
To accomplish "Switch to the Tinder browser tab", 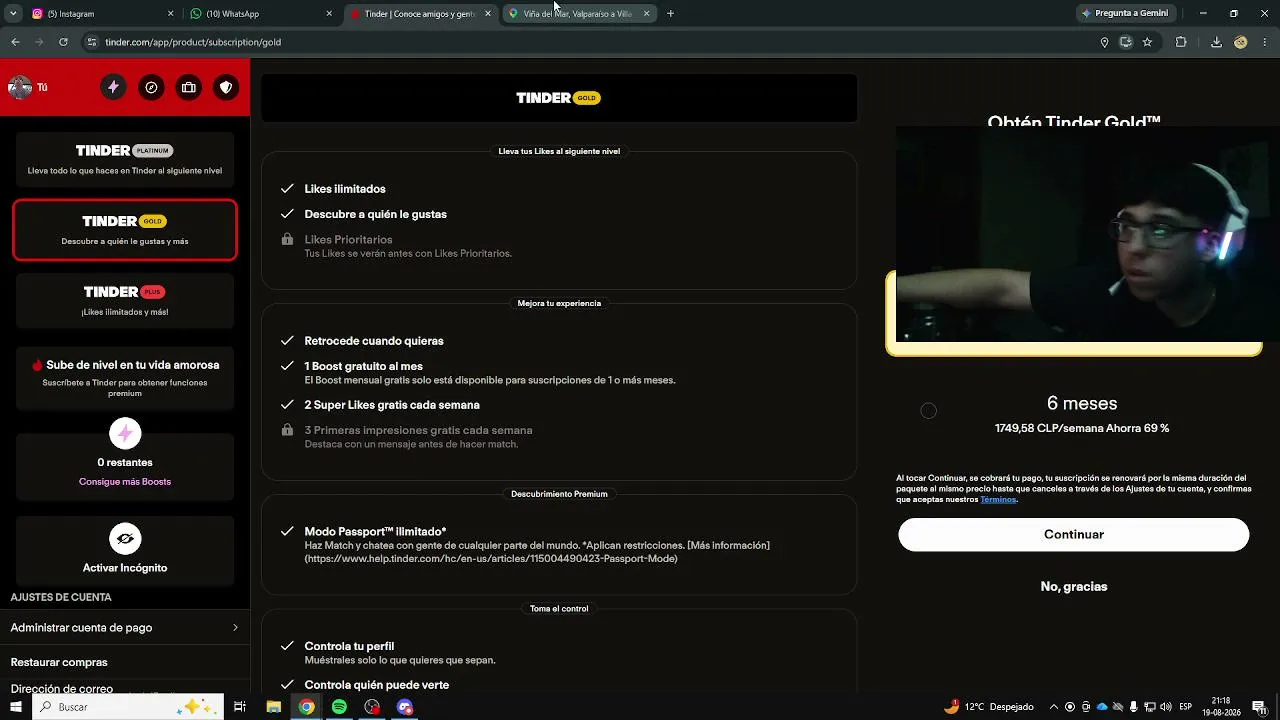I will (x=420, y=14).
